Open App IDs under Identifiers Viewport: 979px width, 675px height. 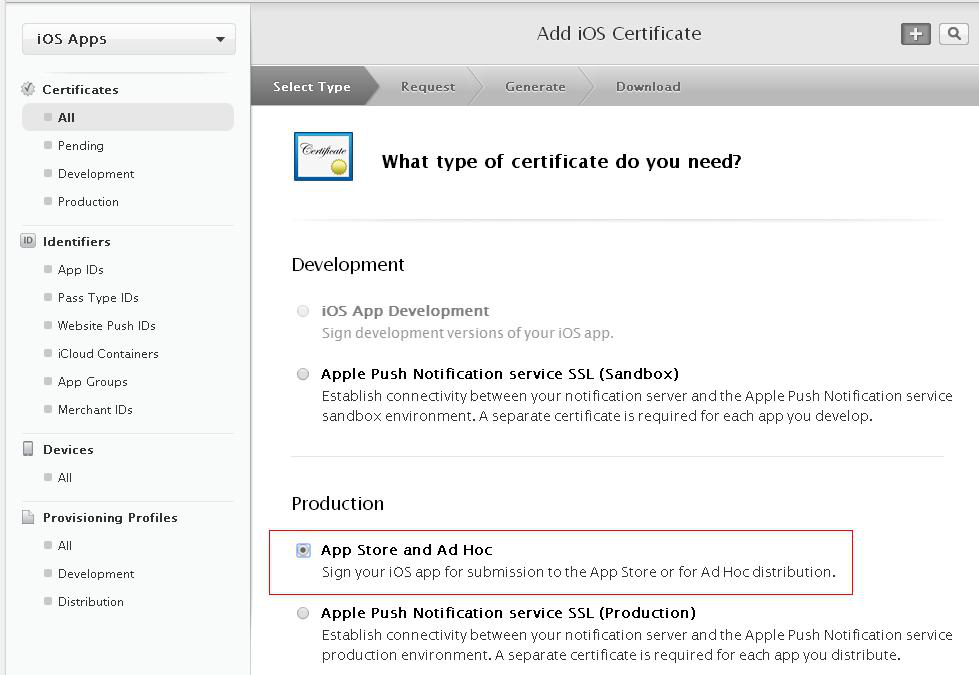[81, 270]
